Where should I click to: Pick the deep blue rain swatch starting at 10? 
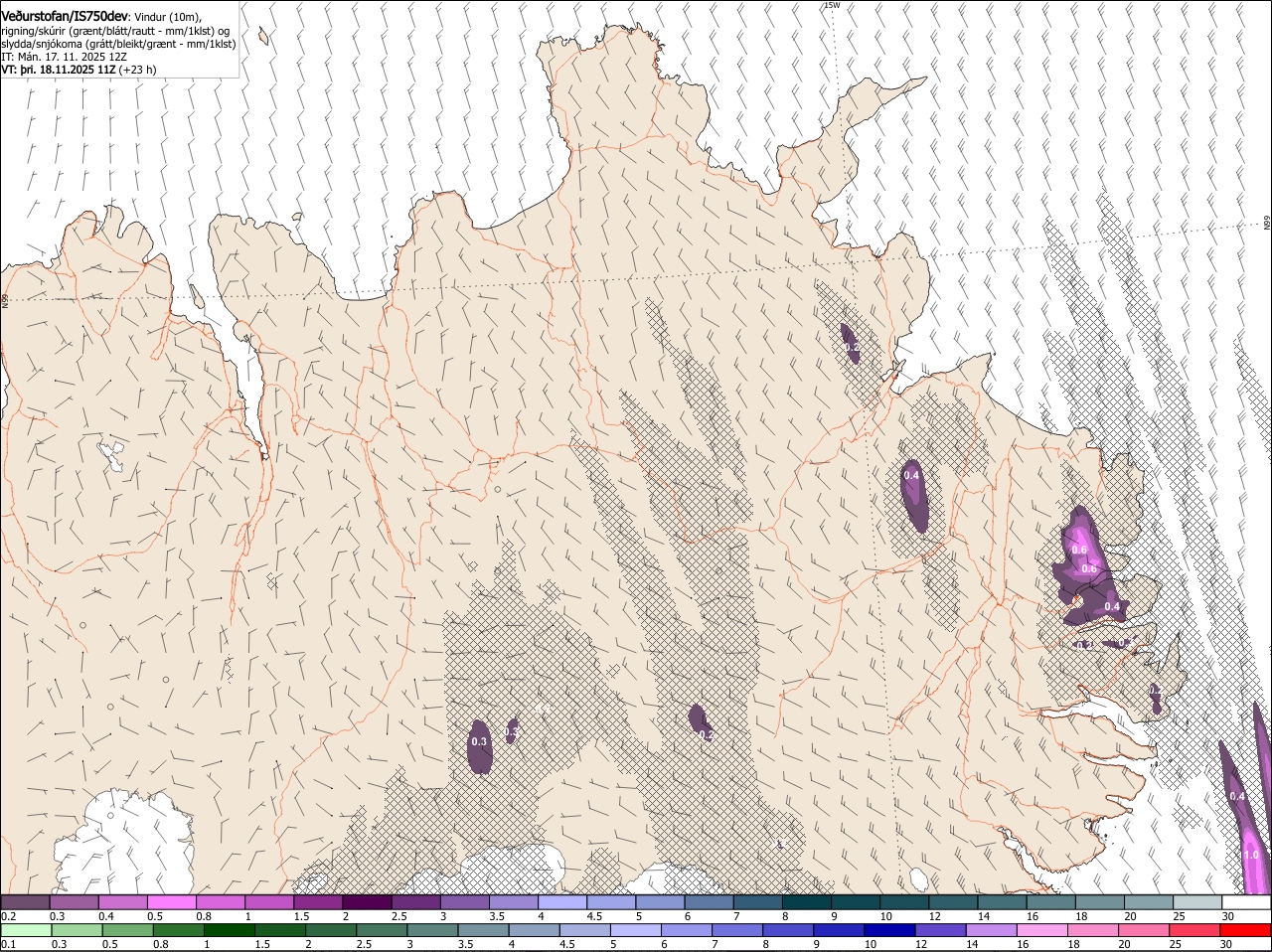[888, 929]
